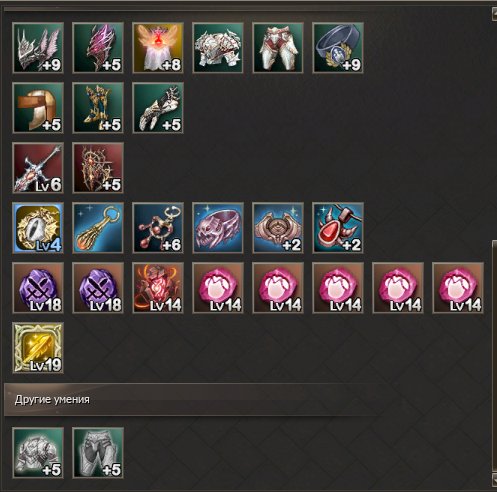Click the purple crystal shard item +5
The height and width of the screenshot is (492, 497).
[98, 48]
